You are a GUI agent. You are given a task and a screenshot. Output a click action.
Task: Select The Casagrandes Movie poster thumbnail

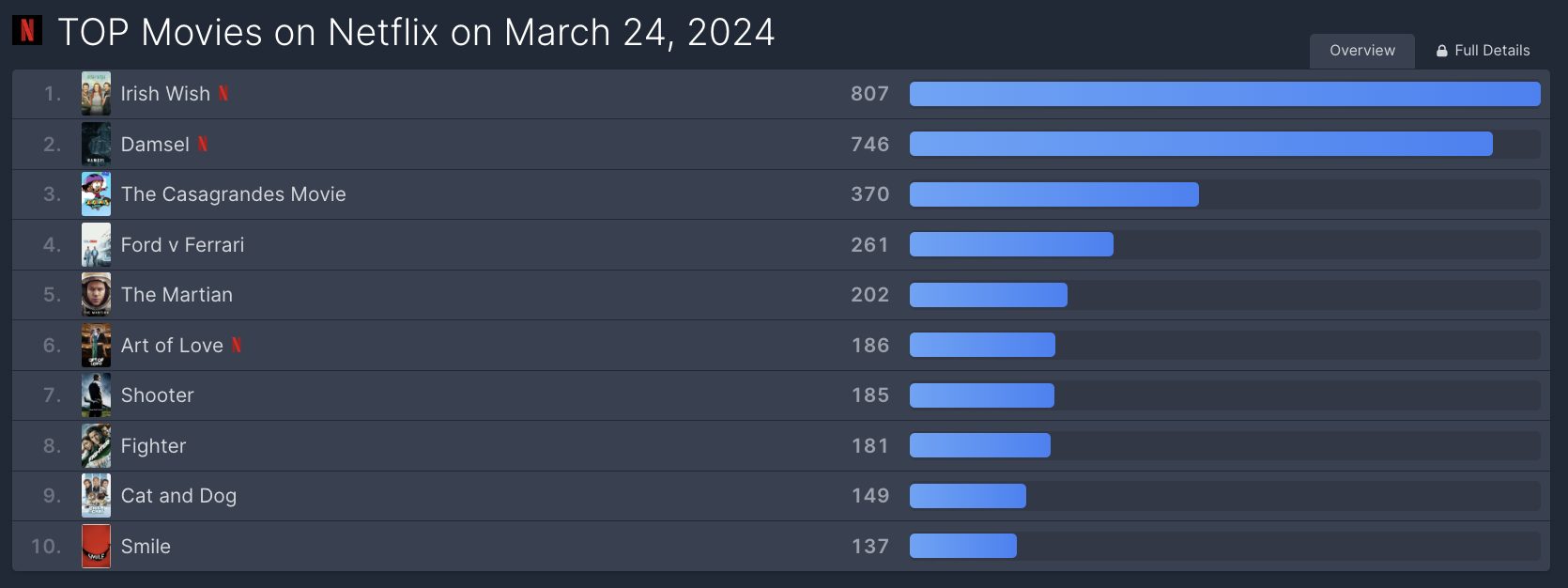point(96,193)
